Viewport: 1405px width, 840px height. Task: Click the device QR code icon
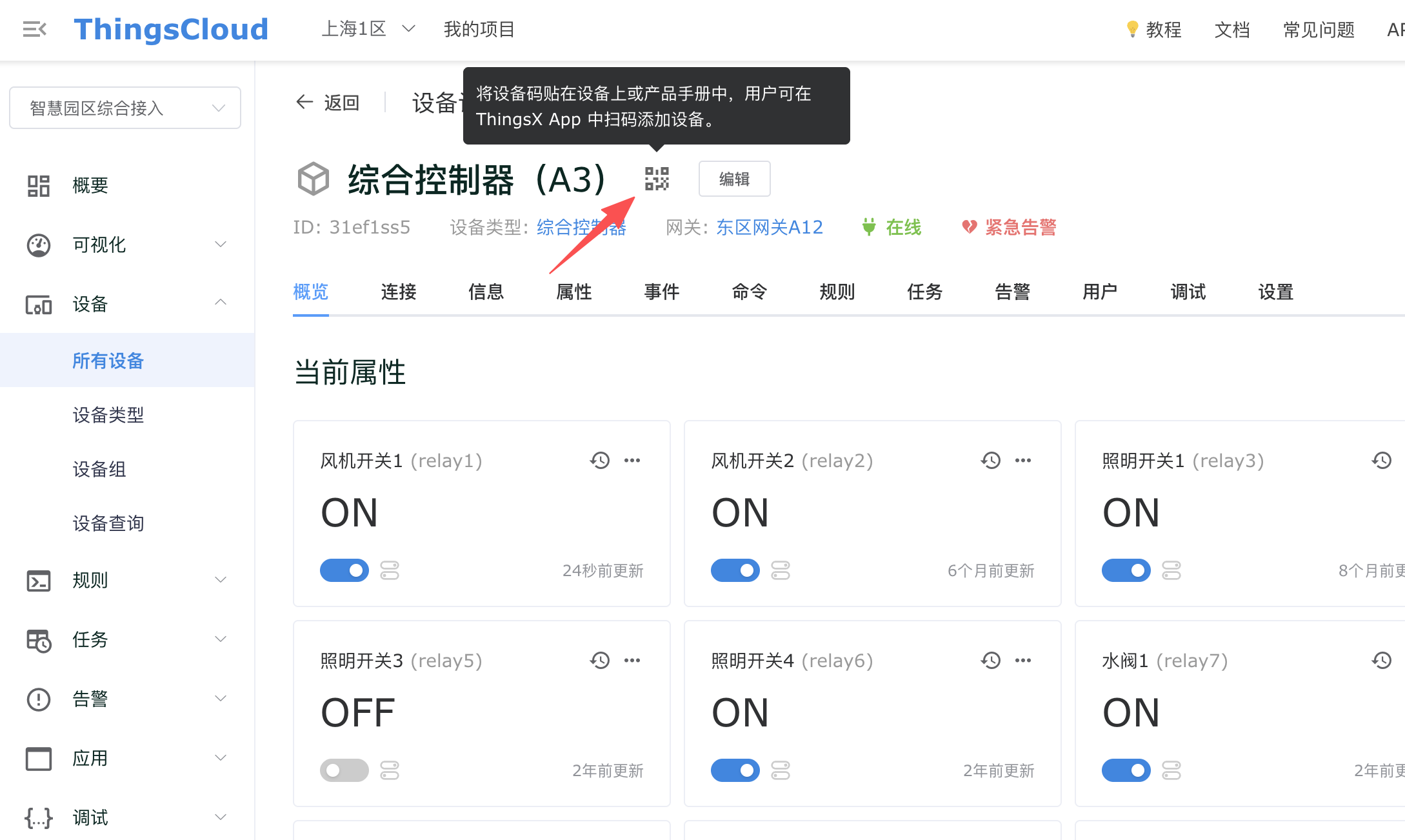click(x=657, y=179)
